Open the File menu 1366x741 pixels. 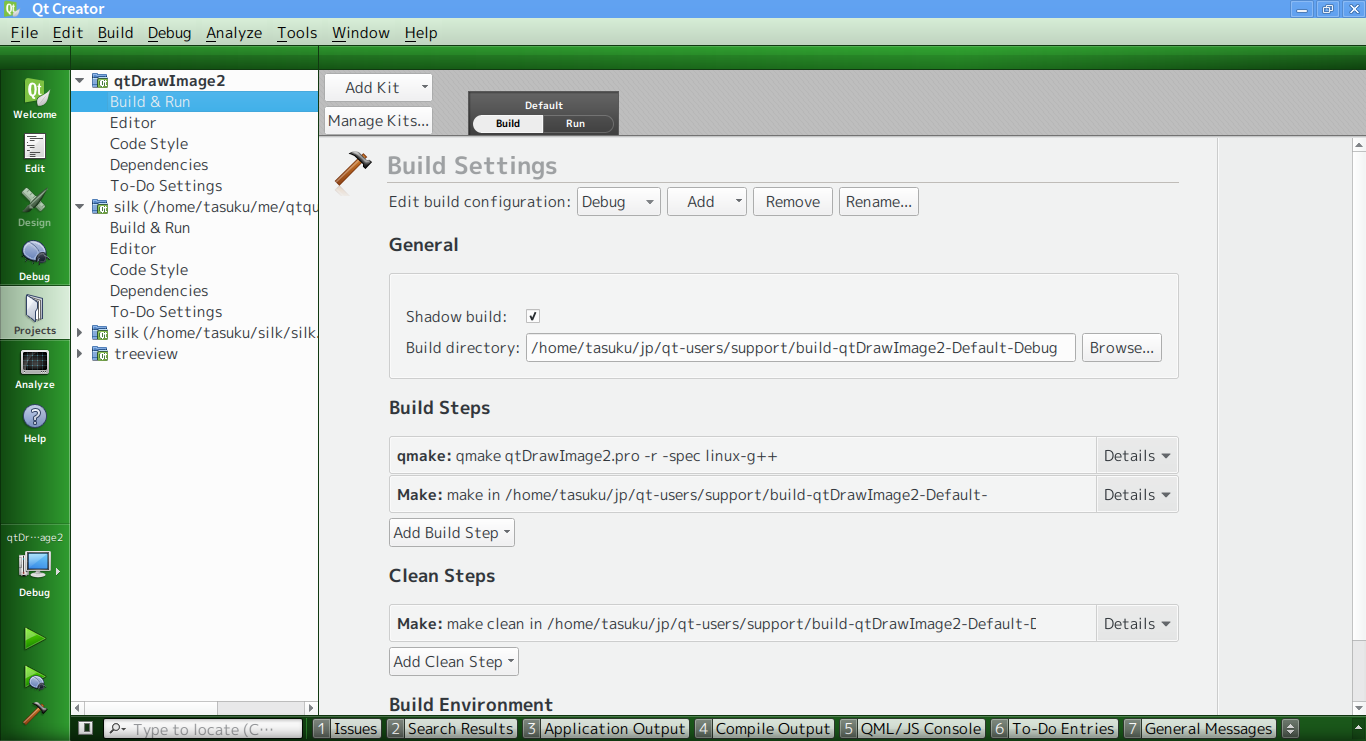coord(24,33)
